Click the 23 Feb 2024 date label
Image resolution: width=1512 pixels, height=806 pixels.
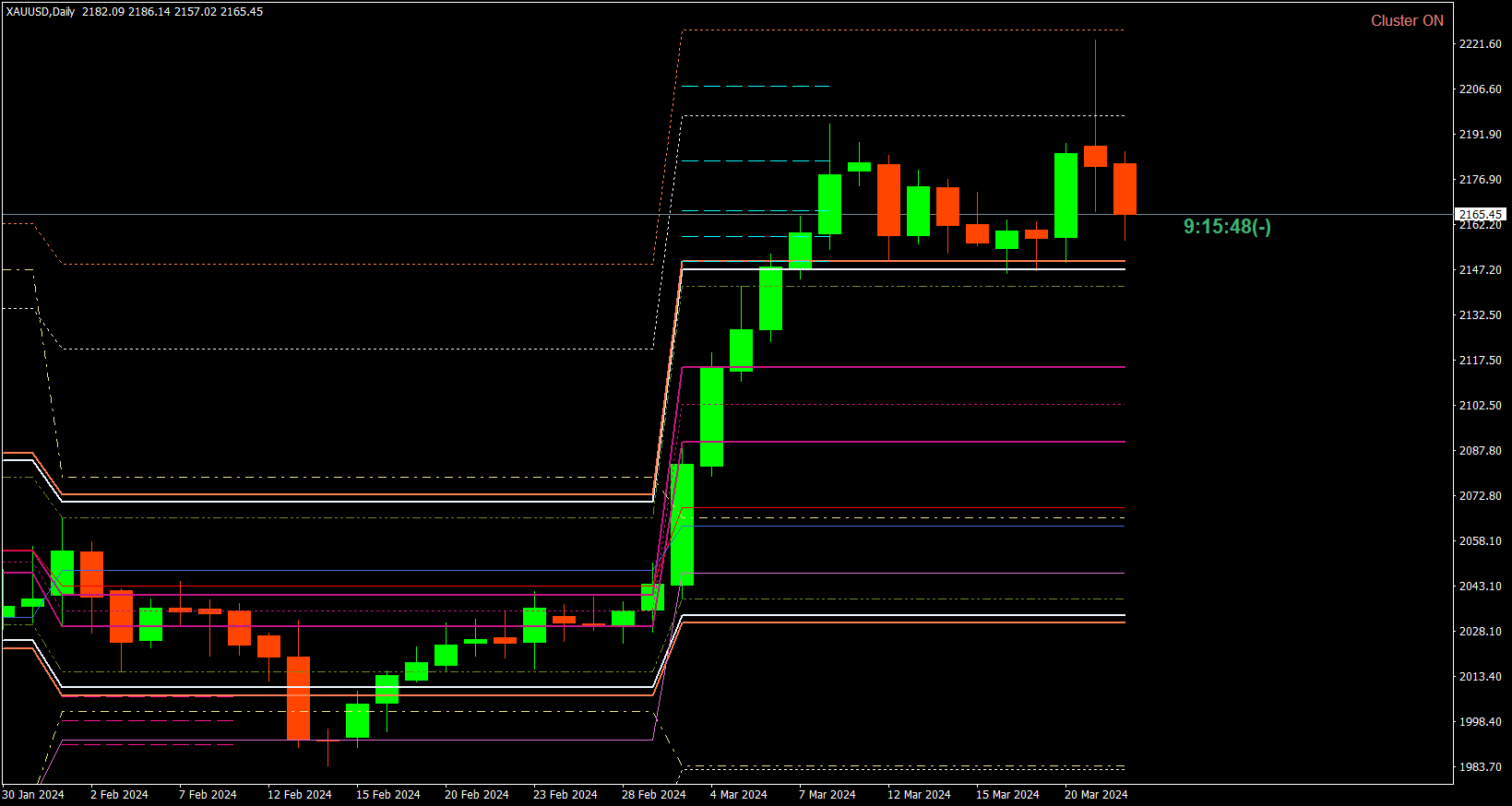[566, 795]
